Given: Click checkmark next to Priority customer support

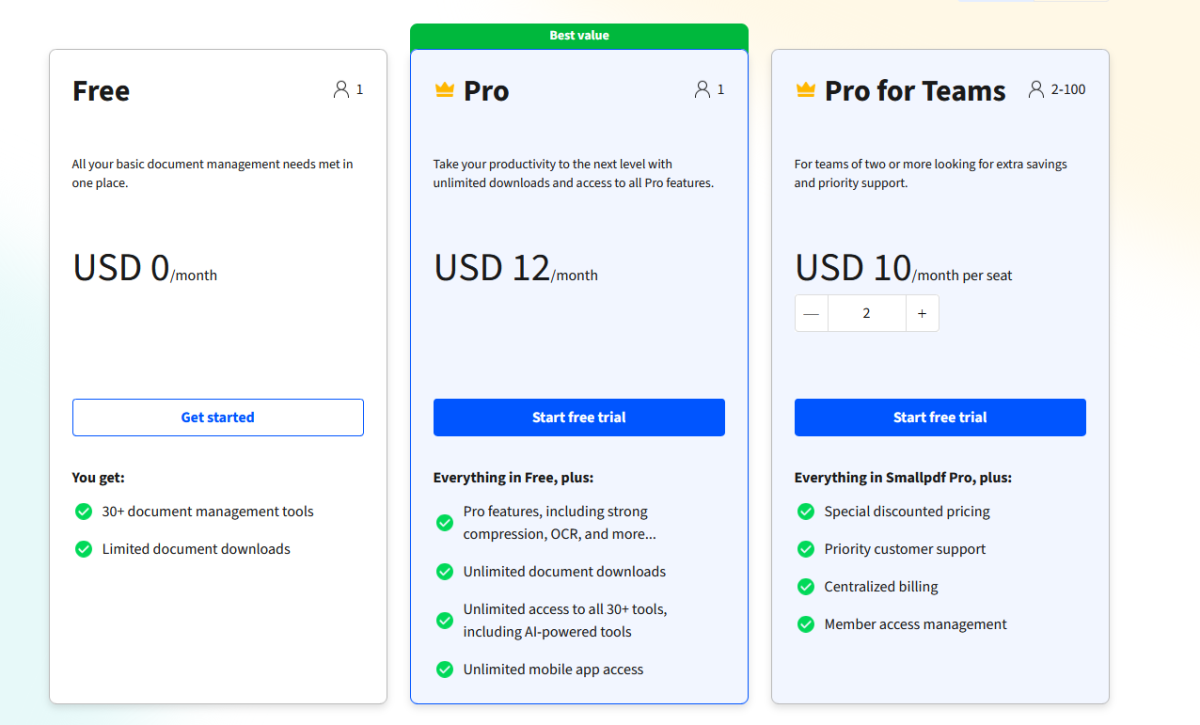Looking at the screenshot, I should pos(805,549).
